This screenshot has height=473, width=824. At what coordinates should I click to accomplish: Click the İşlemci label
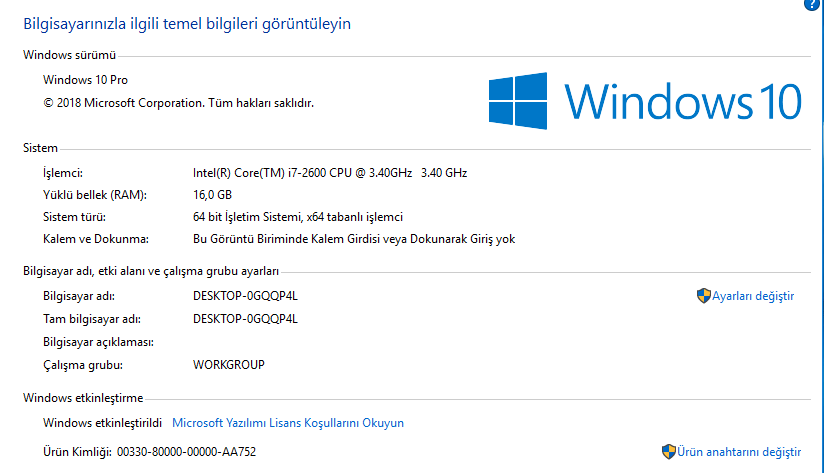[63, 173]
